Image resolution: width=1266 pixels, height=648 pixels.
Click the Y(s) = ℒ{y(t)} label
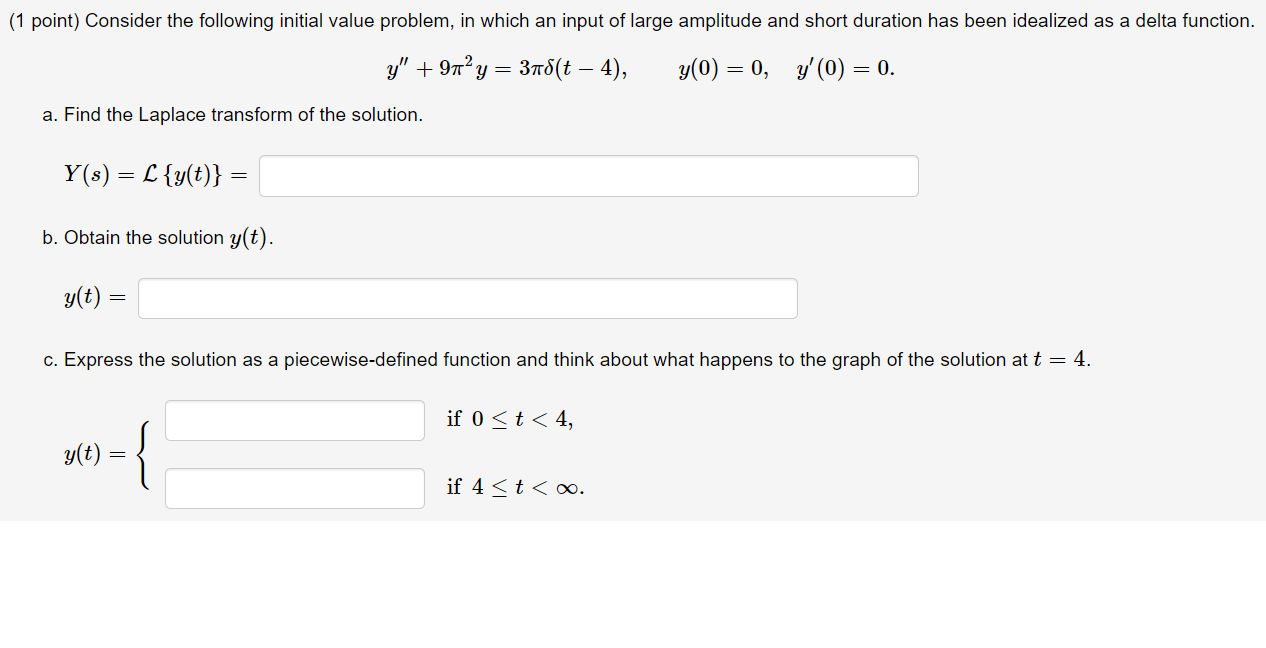pyautogui.click(x=155, y=174)
